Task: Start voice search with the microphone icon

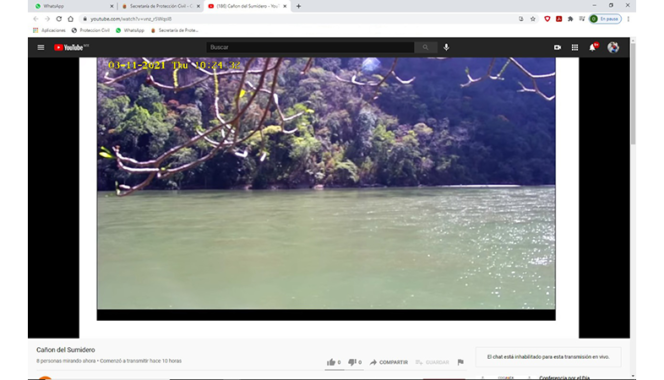Action: (446, 47)
